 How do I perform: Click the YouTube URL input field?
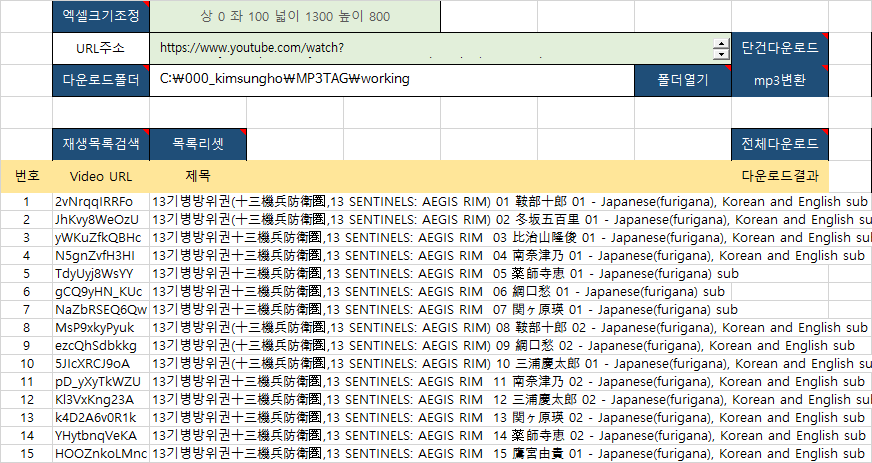pos(430,48)
